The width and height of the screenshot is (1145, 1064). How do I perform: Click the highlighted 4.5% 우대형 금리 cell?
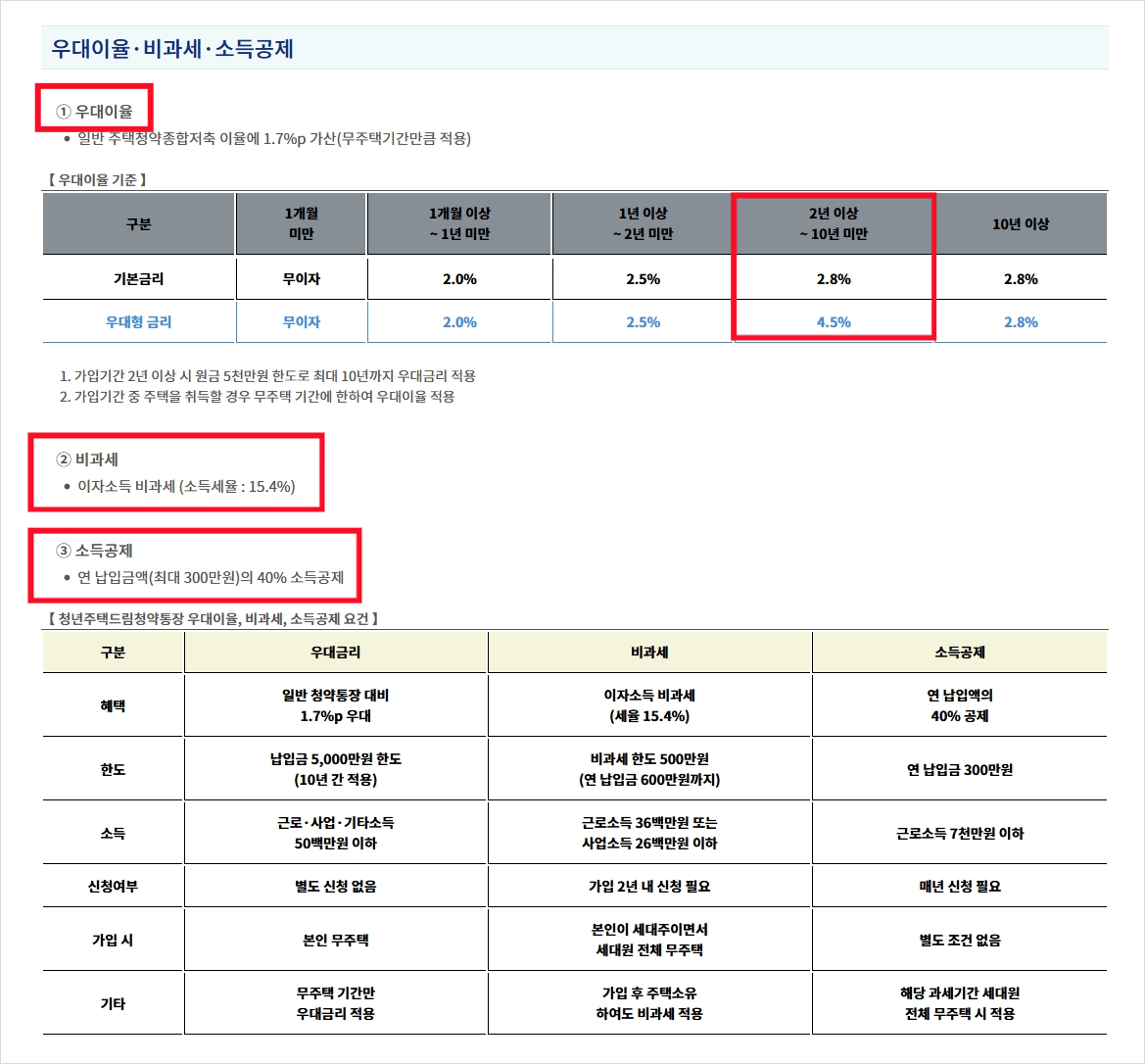click(x=833, y=321)
